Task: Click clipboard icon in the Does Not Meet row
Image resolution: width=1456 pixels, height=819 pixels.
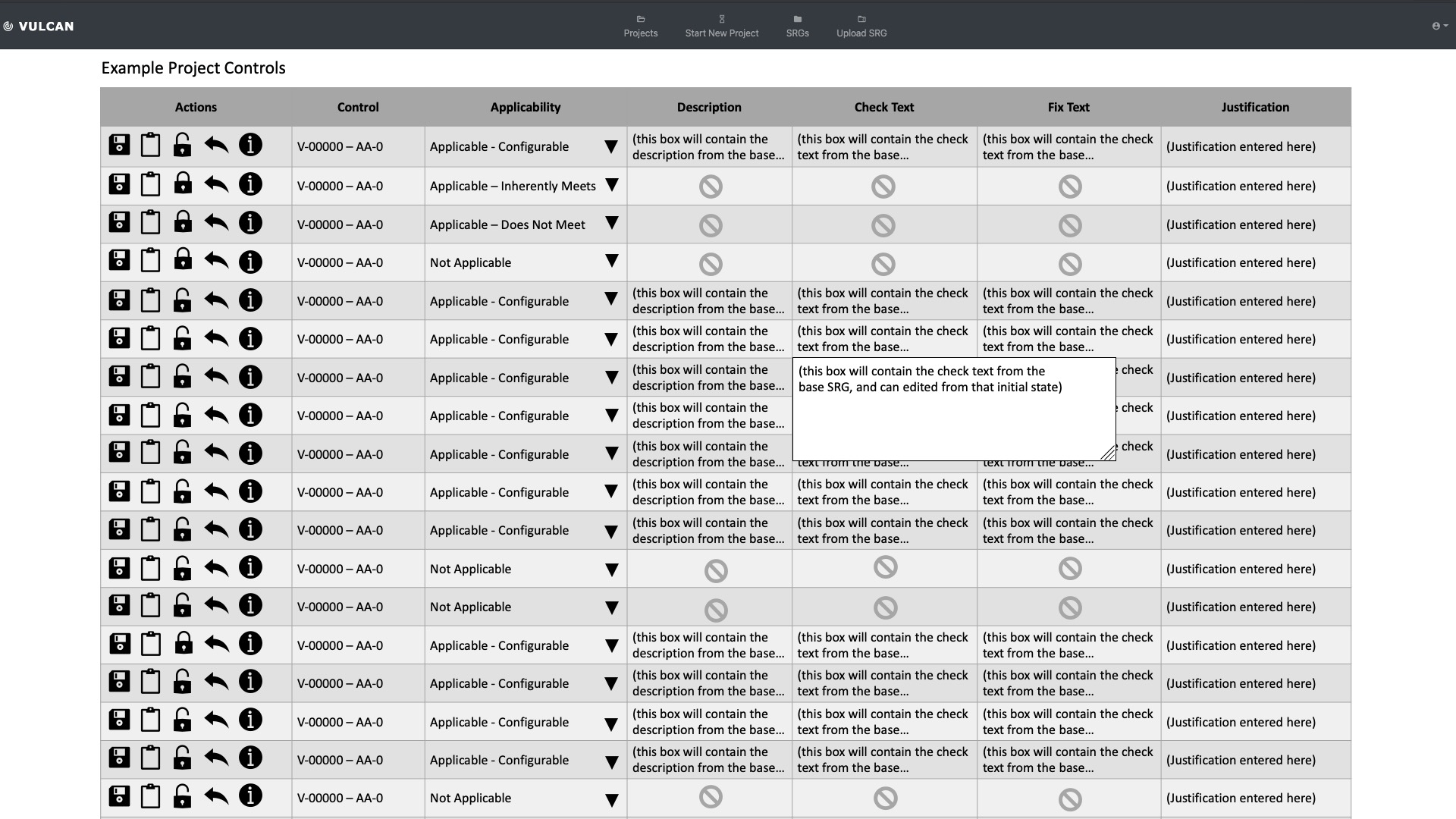Action: click(151, 223)
